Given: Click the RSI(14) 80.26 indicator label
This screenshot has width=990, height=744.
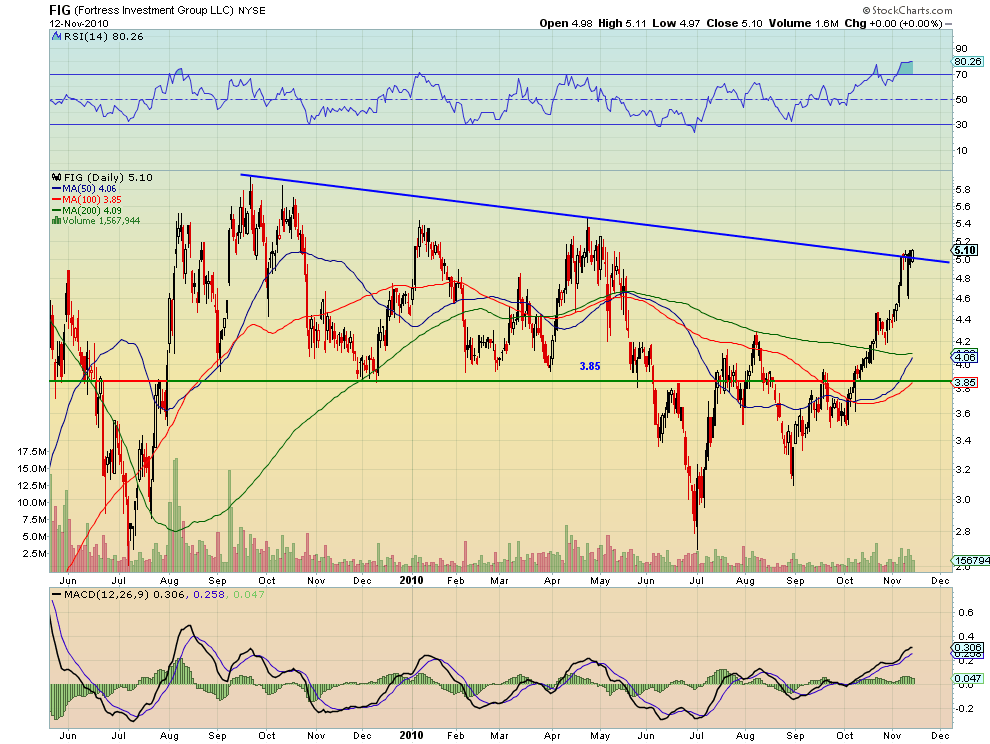Looking at the screenshot, I should [98, 37].
